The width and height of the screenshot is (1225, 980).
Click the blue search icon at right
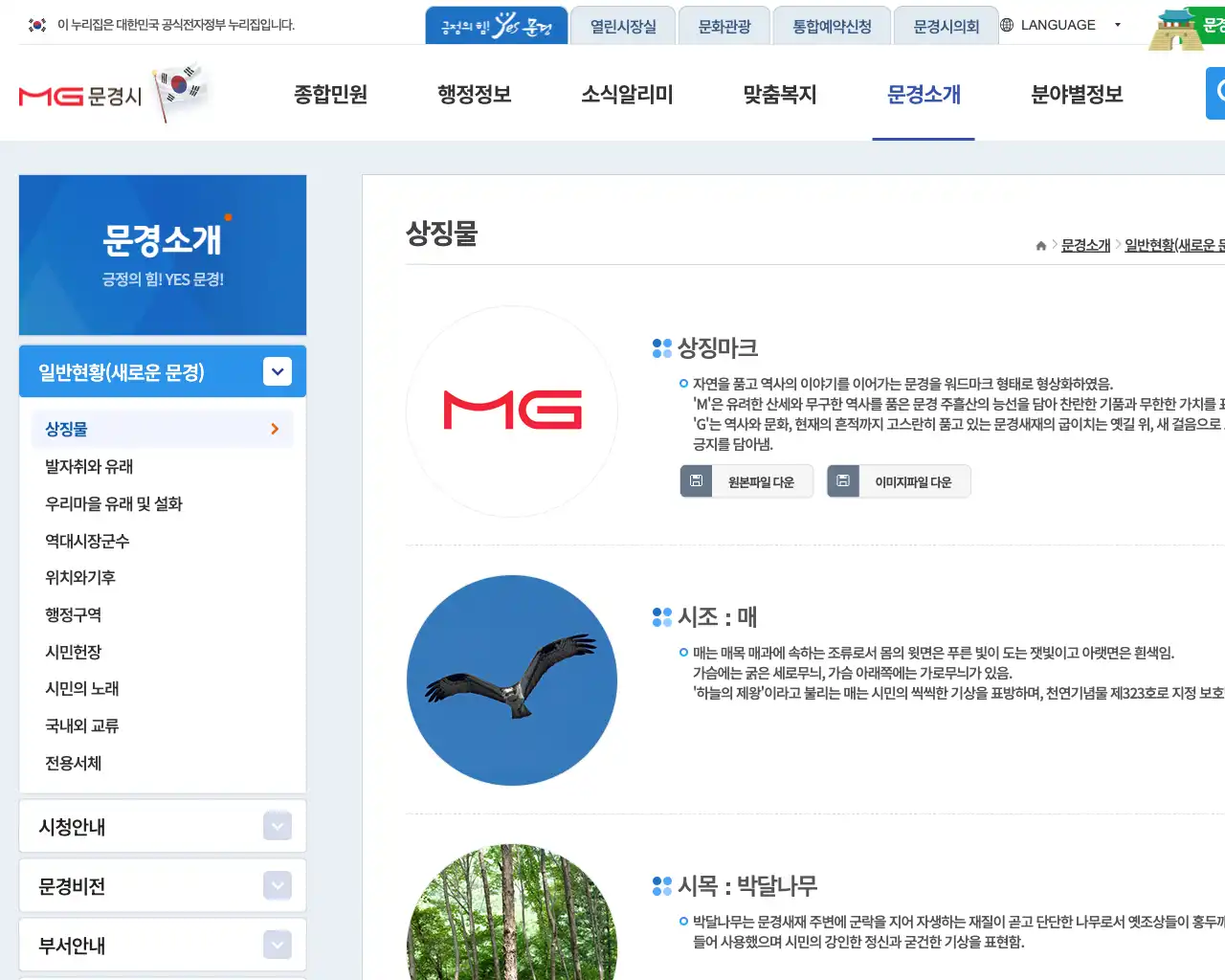1216,93
